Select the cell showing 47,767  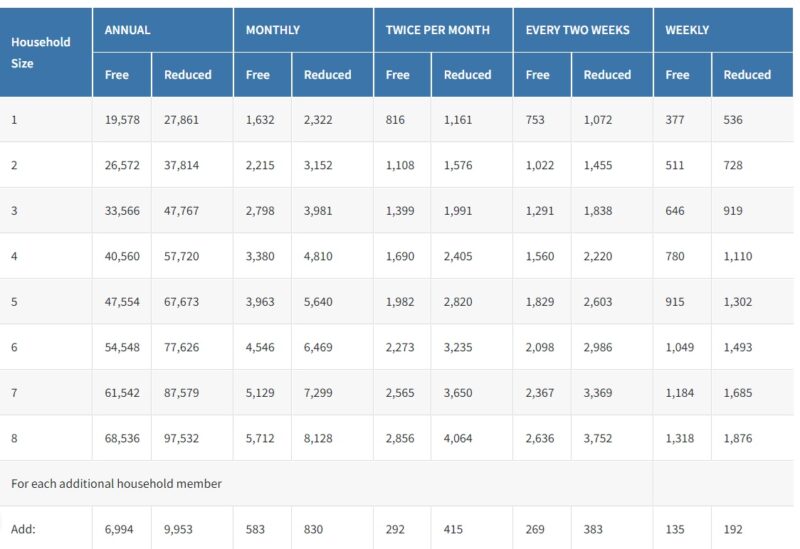pos(181,211)
